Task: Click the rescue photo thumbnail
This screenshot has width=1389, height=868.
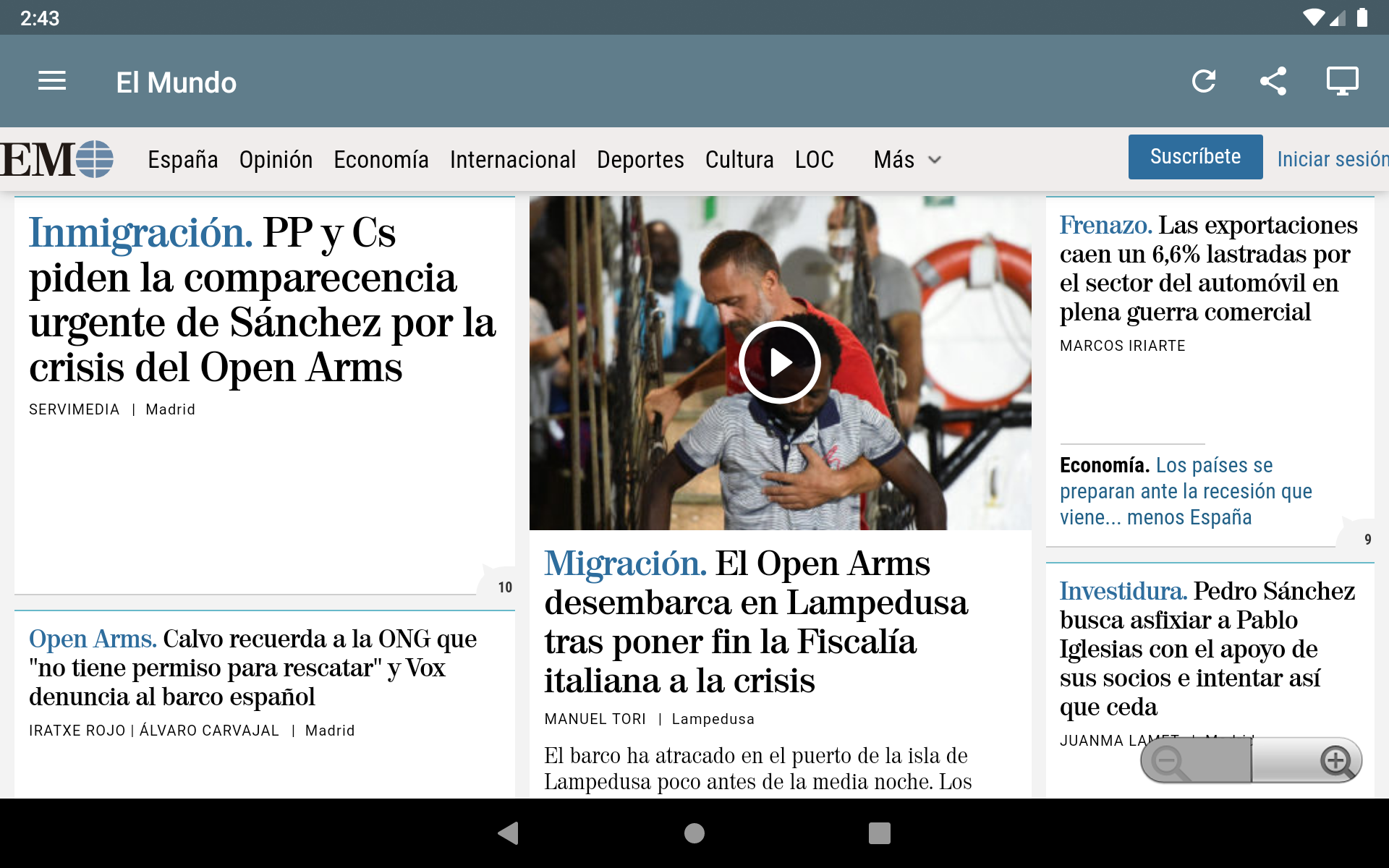Action: click(780, 363)
